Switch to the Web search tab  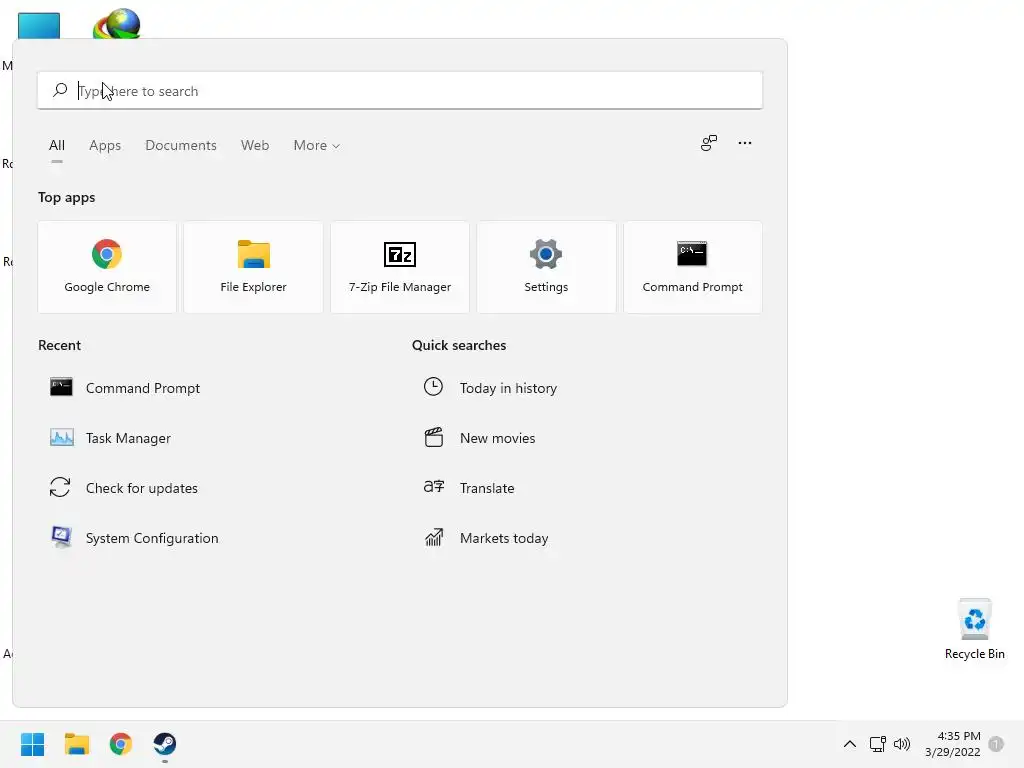tap(255, 146)
